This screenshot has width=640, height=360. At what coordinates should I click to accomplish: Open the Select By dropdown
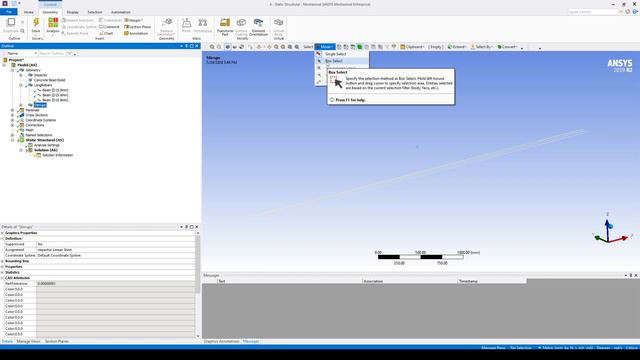point(482,47)
